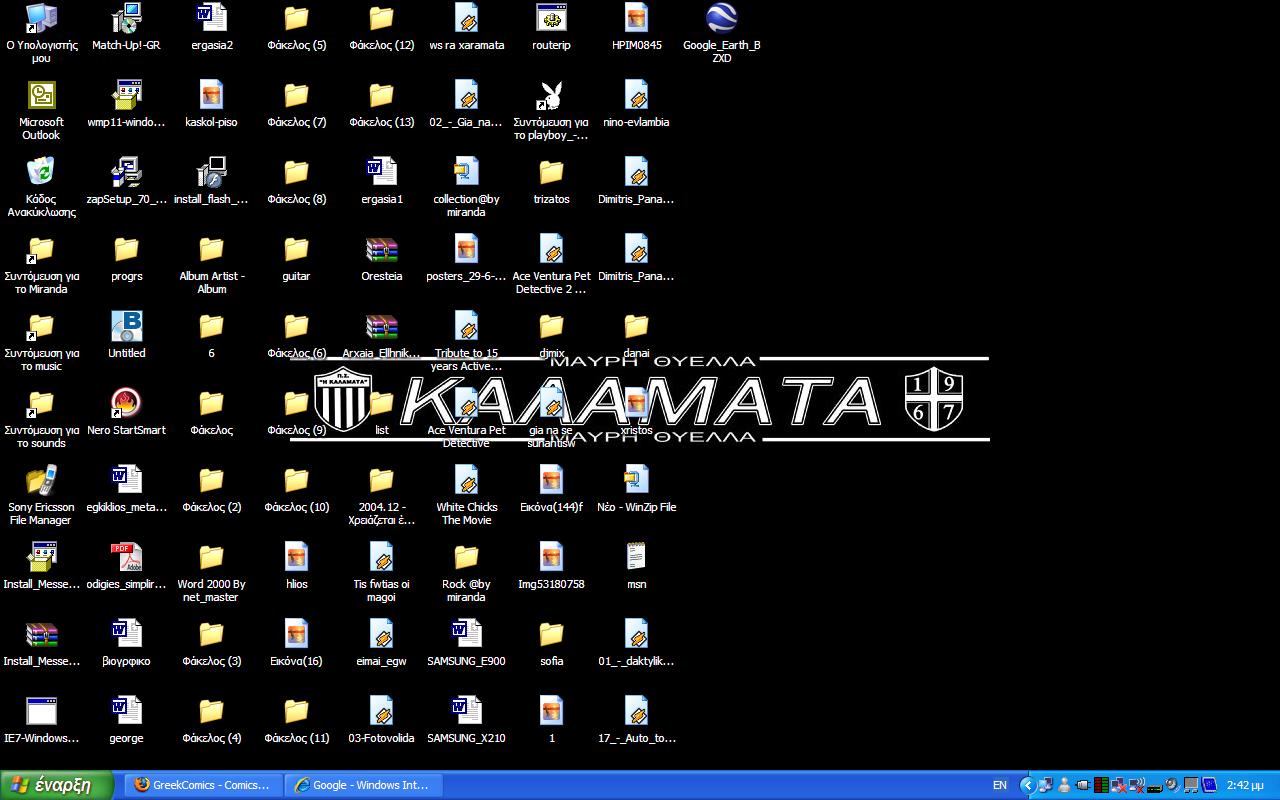
Task: Select the hlios image icon
Action: [x=296, y=557]
